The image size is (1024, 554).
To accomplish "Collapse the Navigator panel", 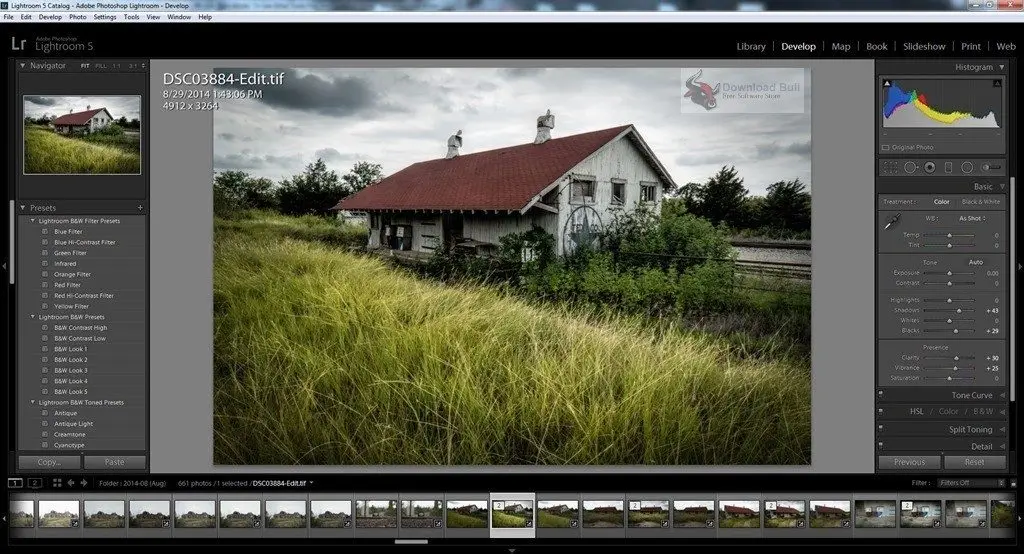I will point(23,65).
